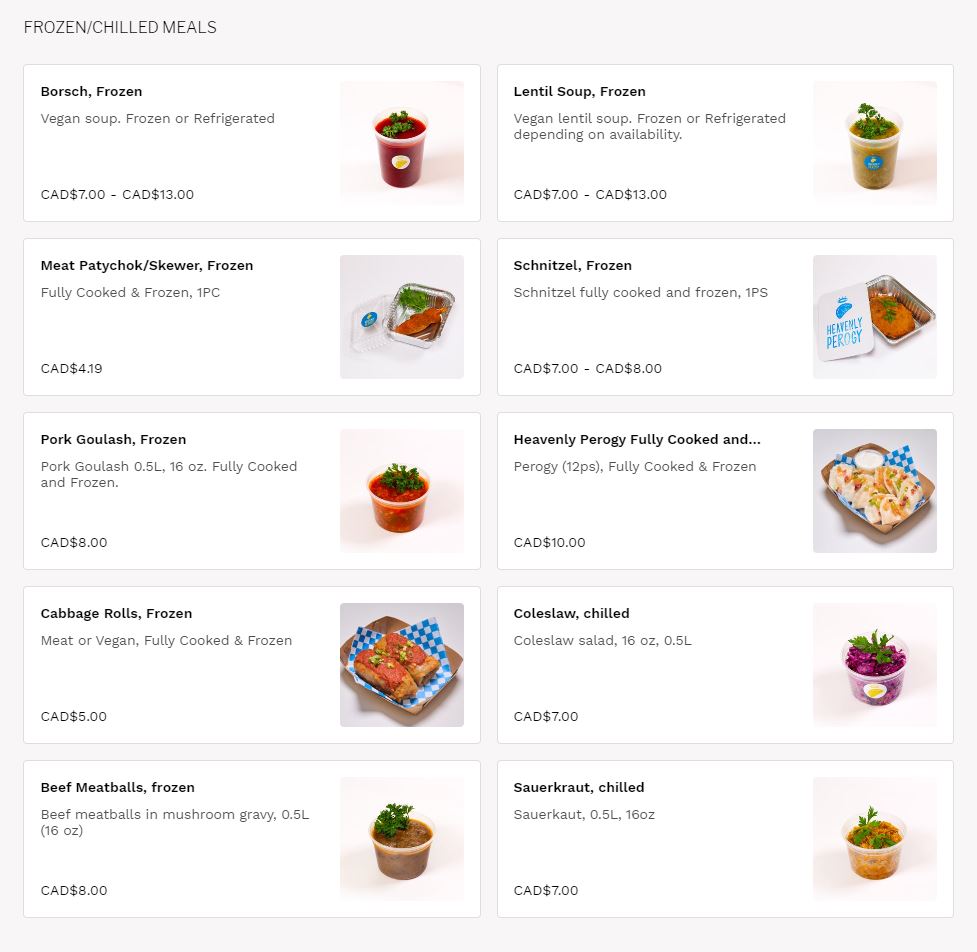Screen dimensions: 977x952
Task: Click the Schnitzel product thumbnail
Action: click(x=874, y=317)
